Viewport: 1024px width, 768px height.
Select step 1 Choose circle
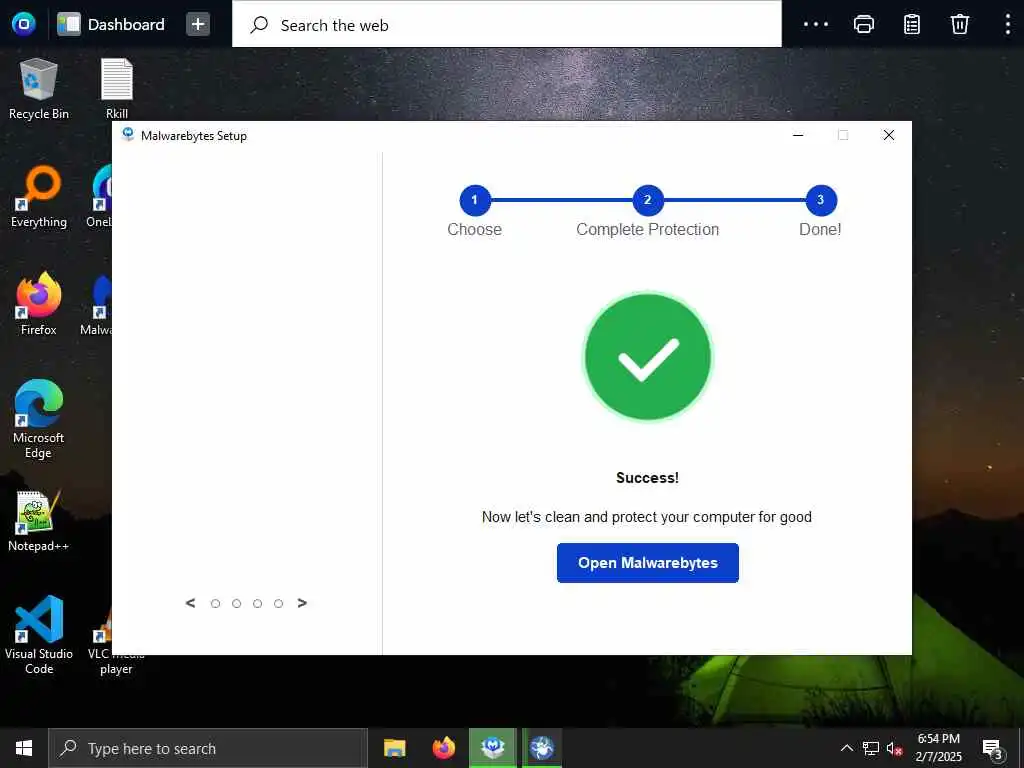475,200
